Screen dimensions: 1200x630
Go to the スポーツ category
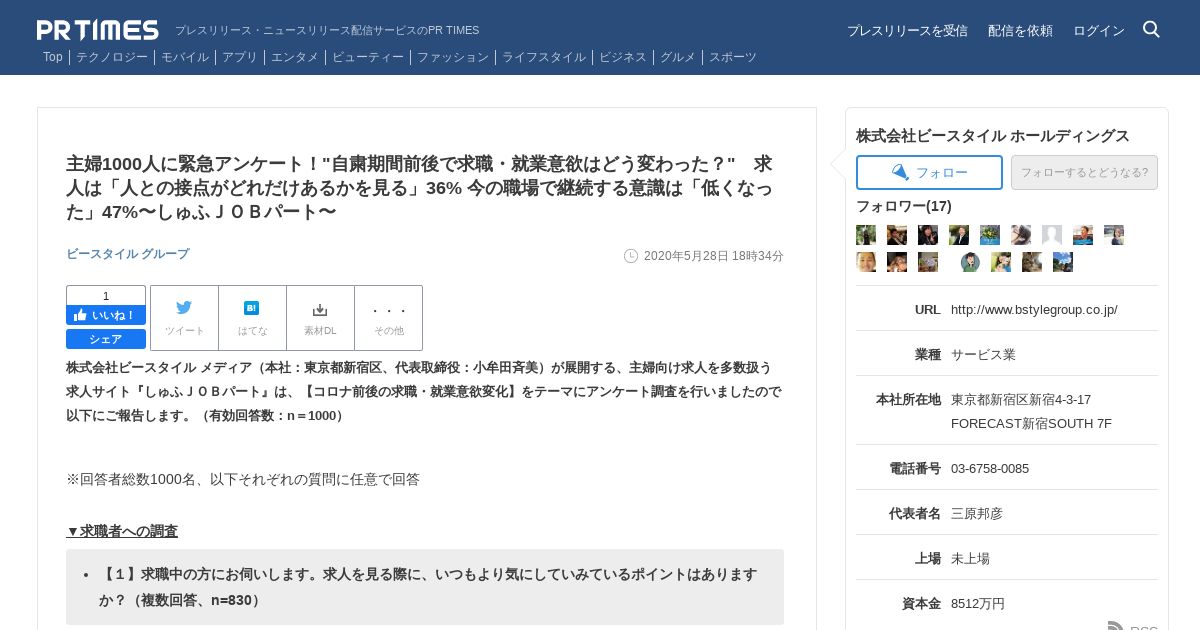tap(733, 57)
